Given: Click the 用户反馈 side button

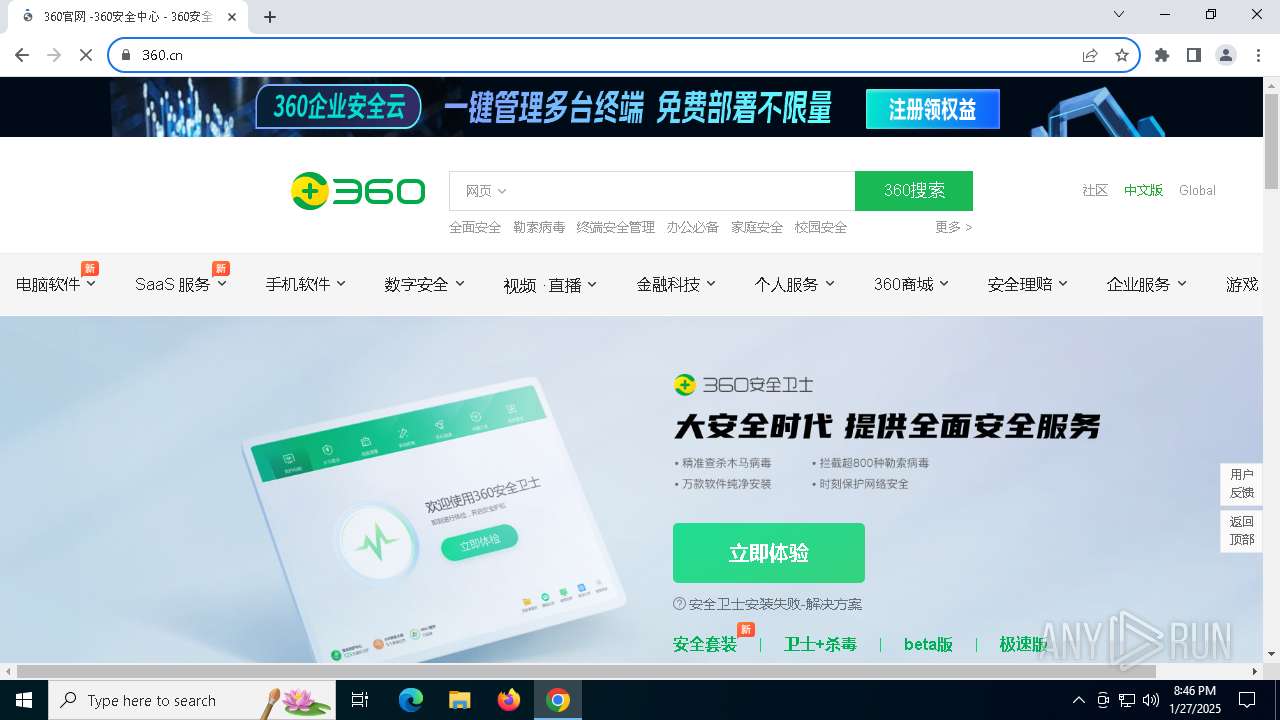Looking at the screenshot, I should tap(1241, 484).
